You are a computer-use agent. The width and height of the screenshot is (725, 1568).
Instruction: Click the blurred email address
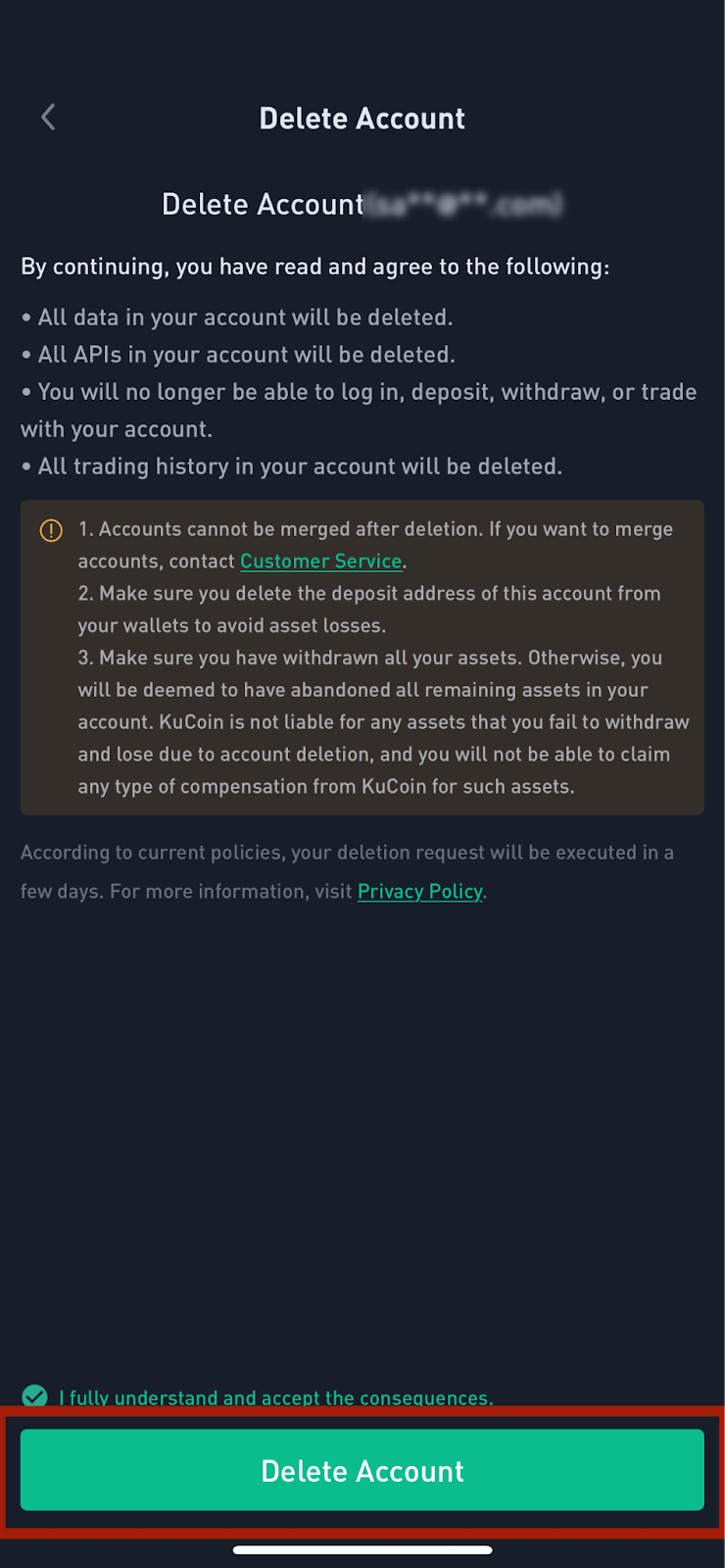(464, 204)
